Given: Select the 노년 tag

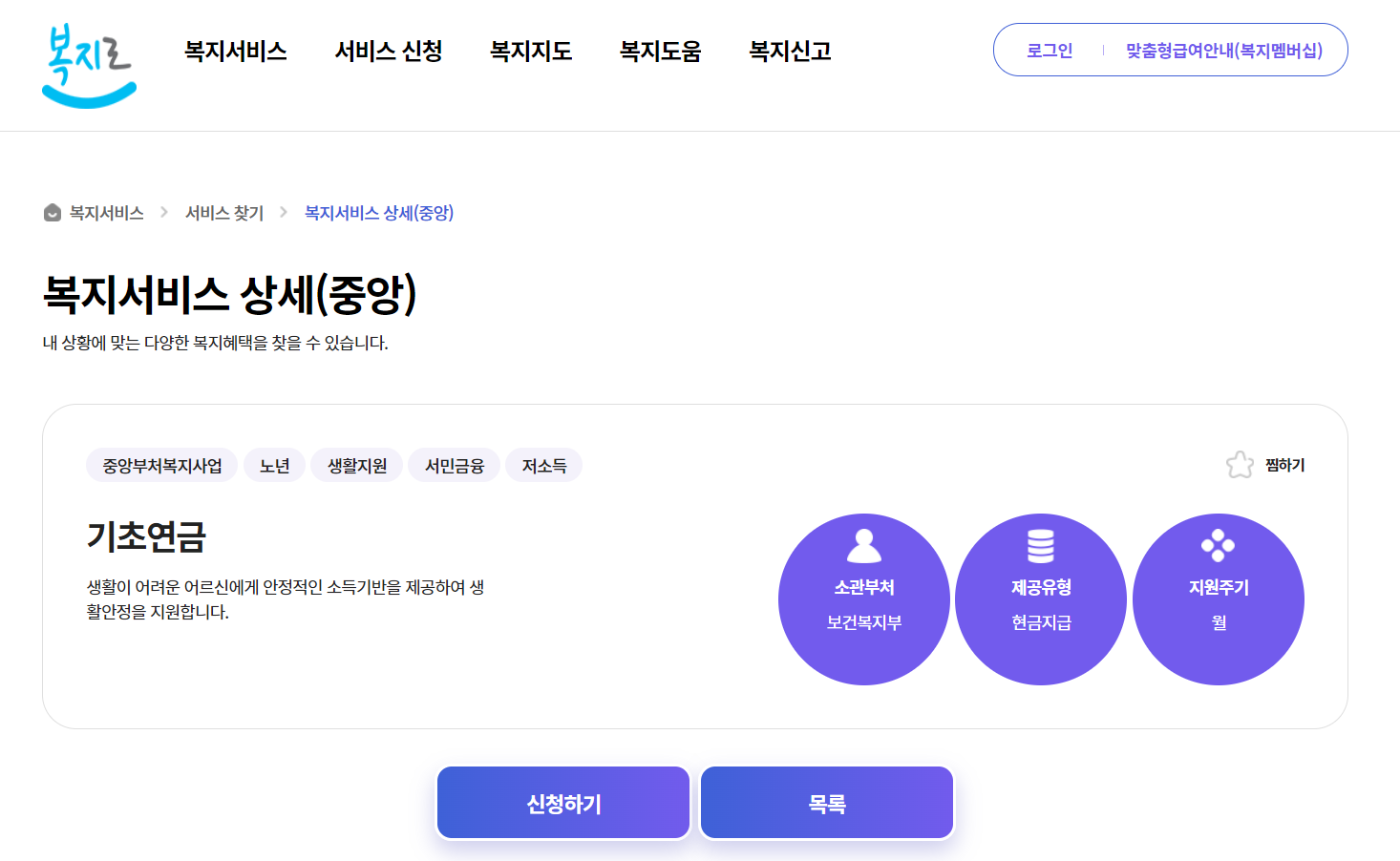Looking at the screenshot, I should pyautogui.click(x=275, y=465).
